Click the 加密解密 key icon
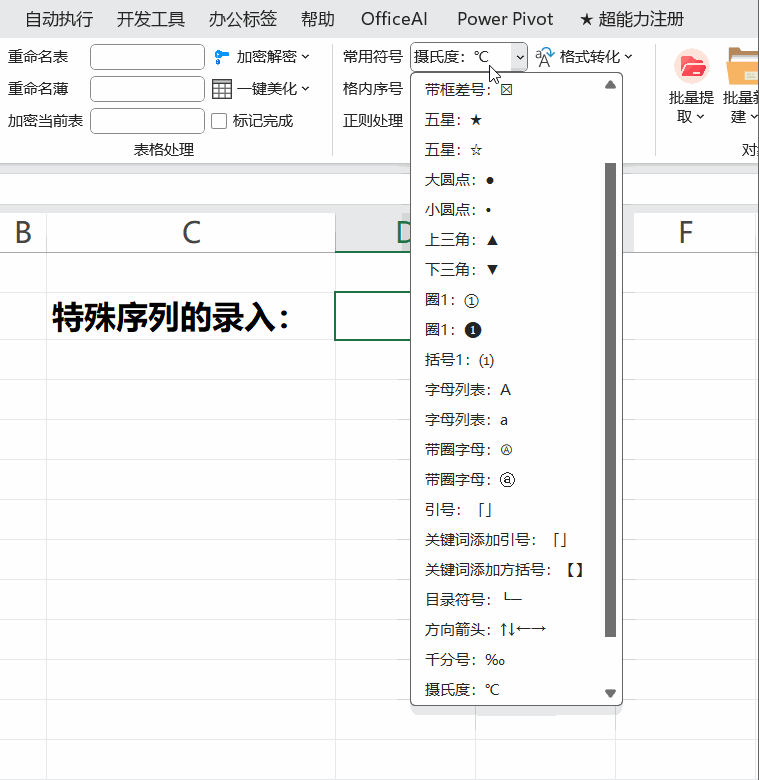759x780 pixels. [221, 57]
